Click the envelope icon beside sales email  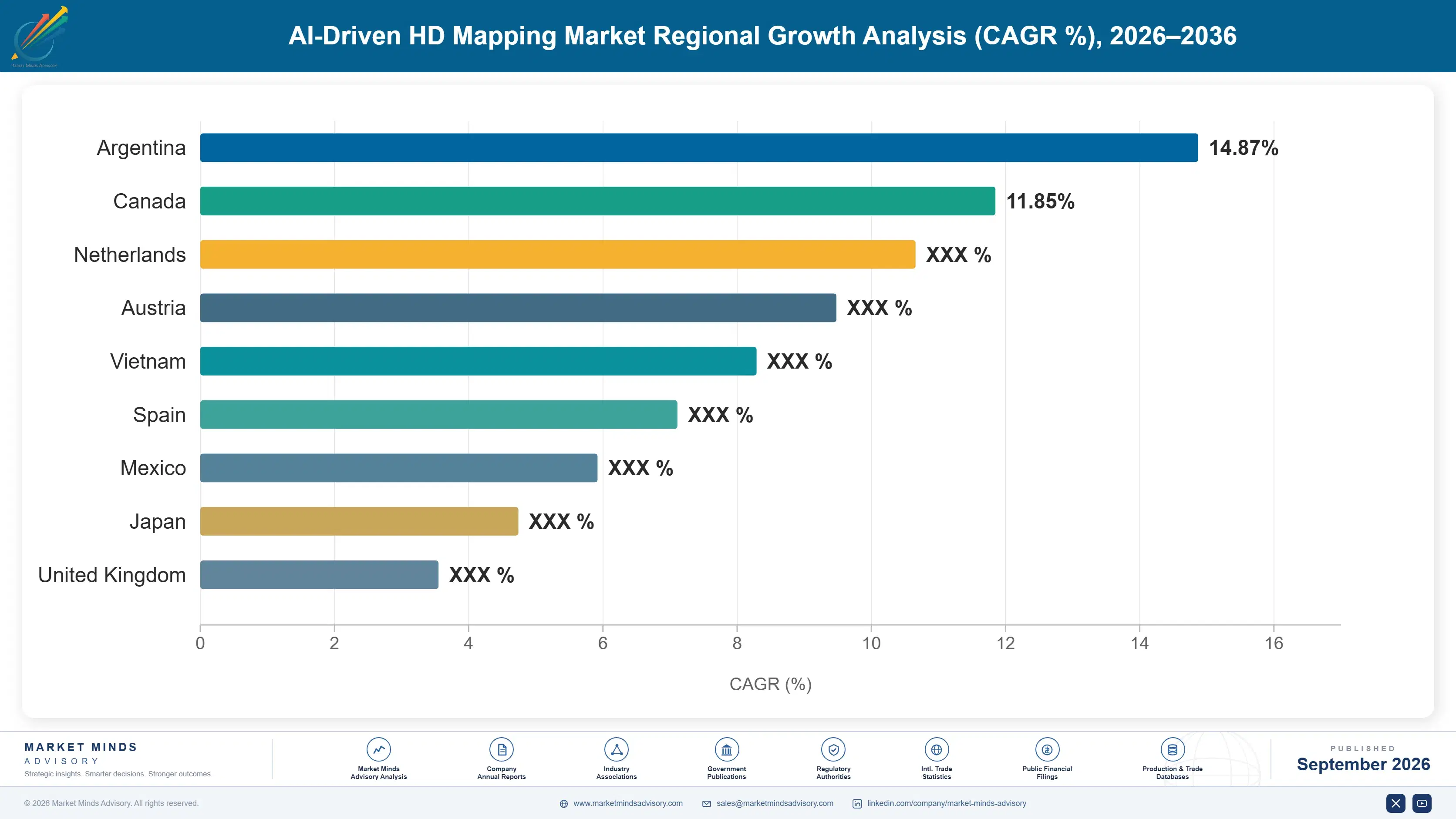pos(707,804)
